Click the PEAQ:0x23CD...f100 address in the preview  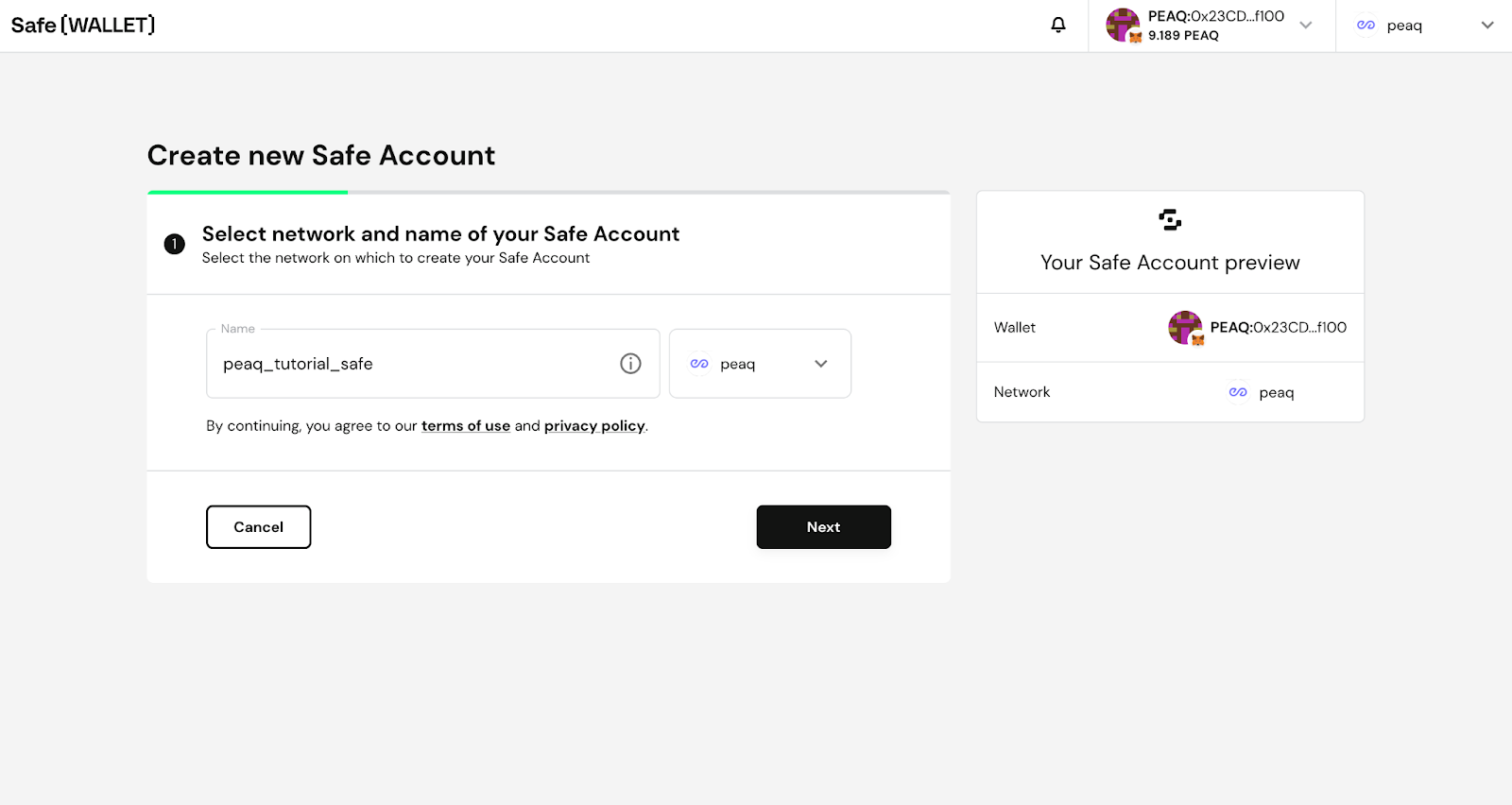click(1280, 328)
